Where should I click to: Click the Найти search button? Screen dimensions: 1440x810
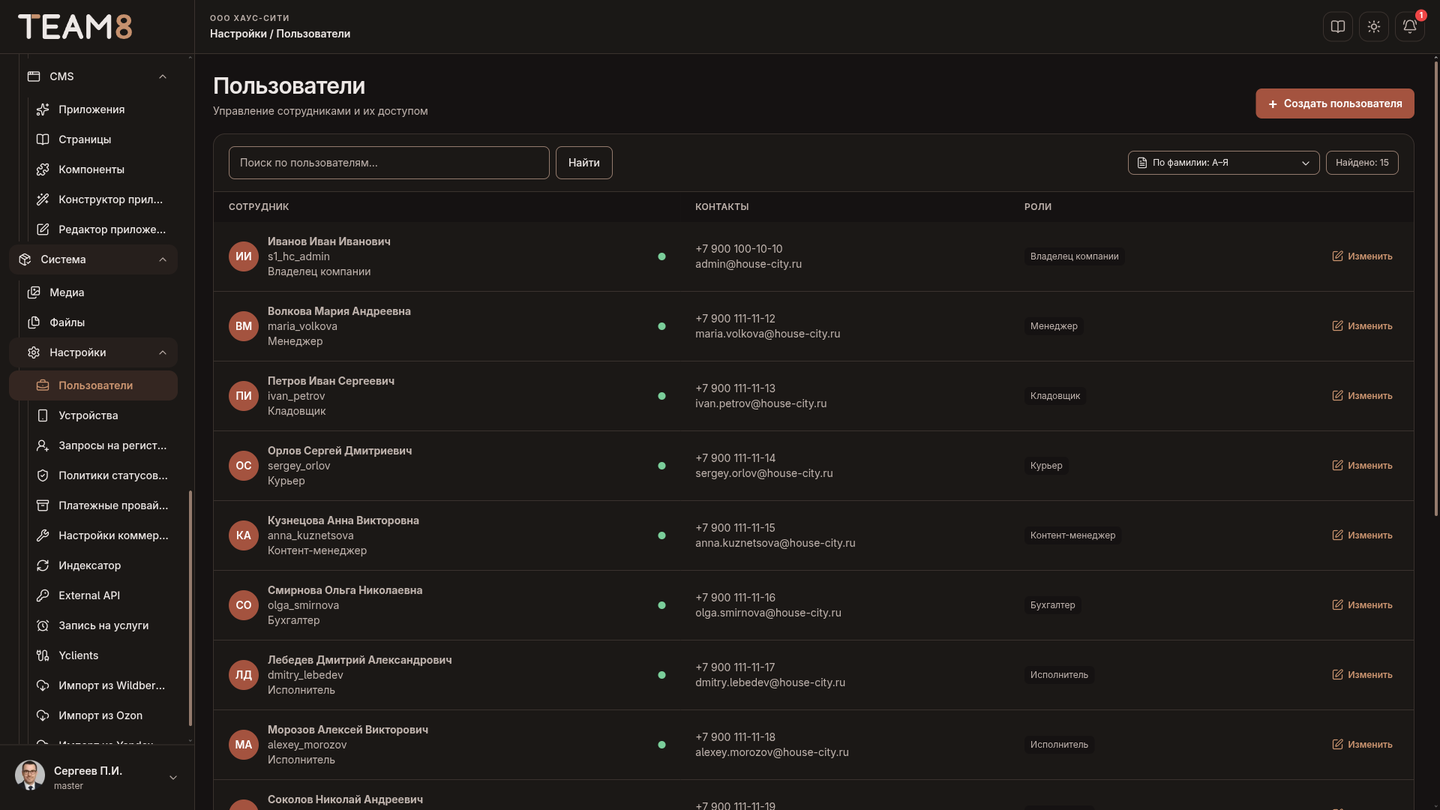click(x=584, y=162)
